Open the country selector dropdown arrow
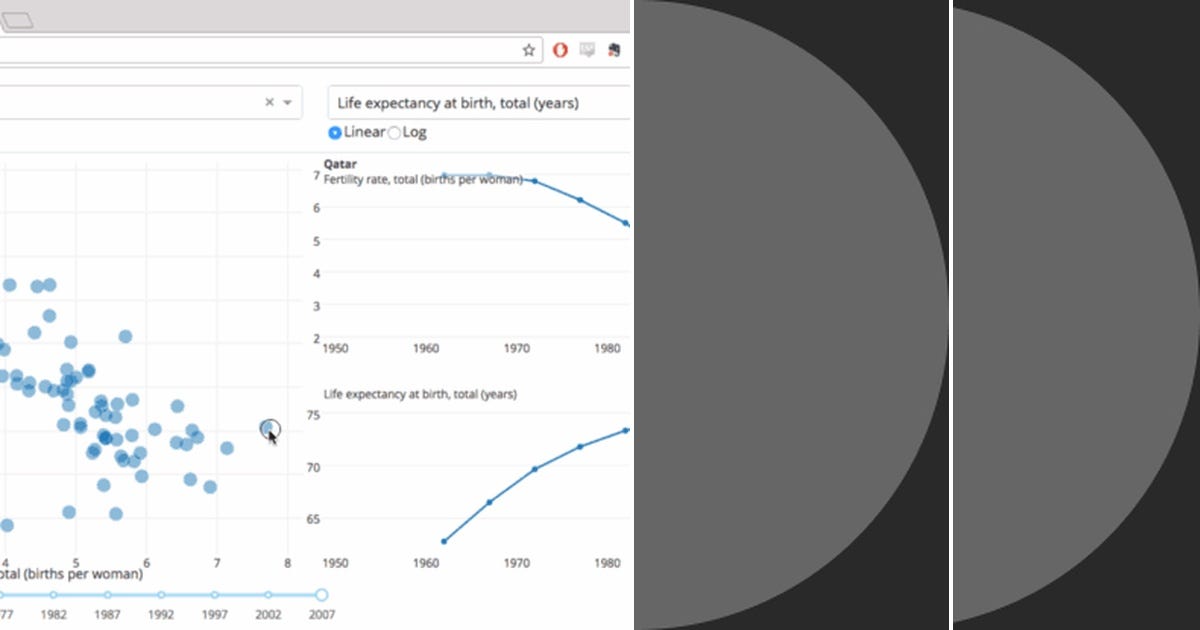 [x=287, y=102]
